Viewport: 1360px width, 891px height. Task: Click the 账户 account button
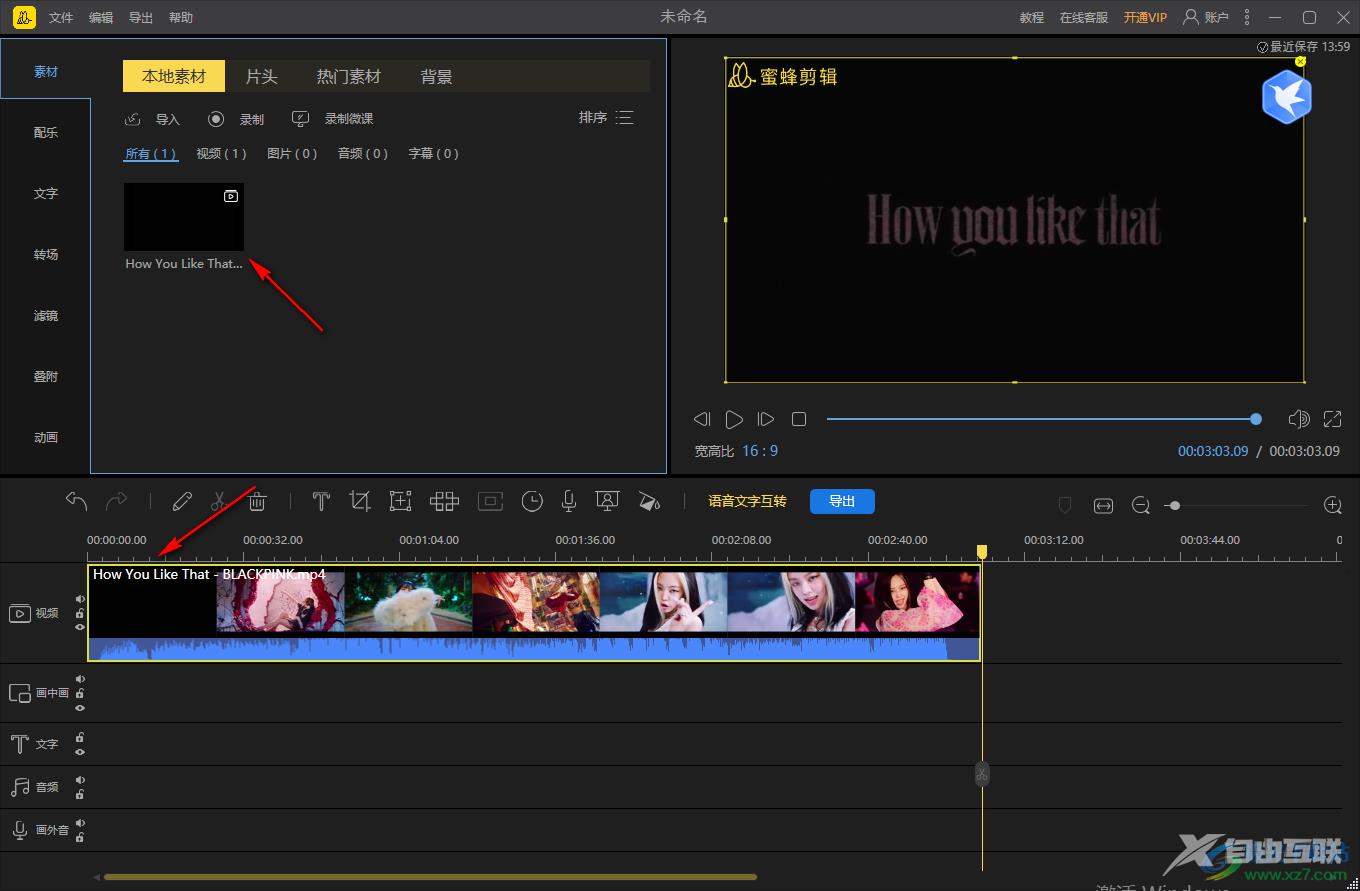(1206, 17)
